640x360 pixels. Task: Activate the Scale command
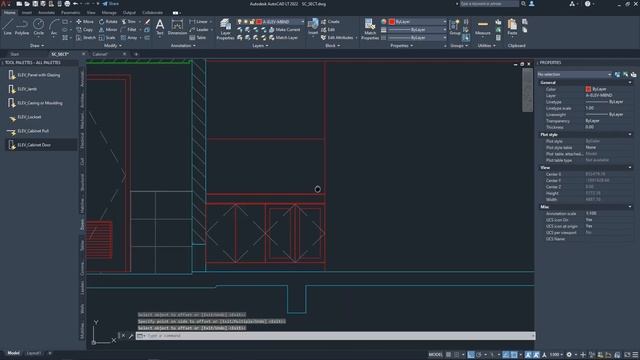point(107,38)
